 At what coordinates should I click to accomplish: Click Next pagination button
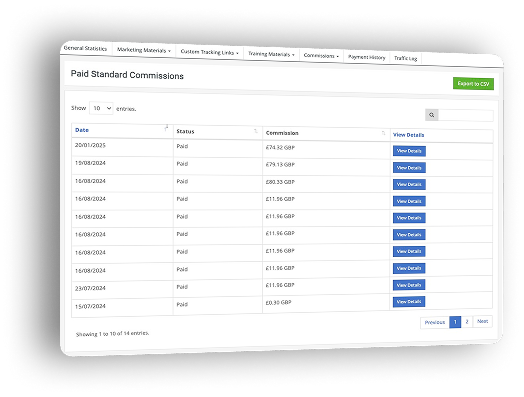pyautogui.click(x=483, y=321)
